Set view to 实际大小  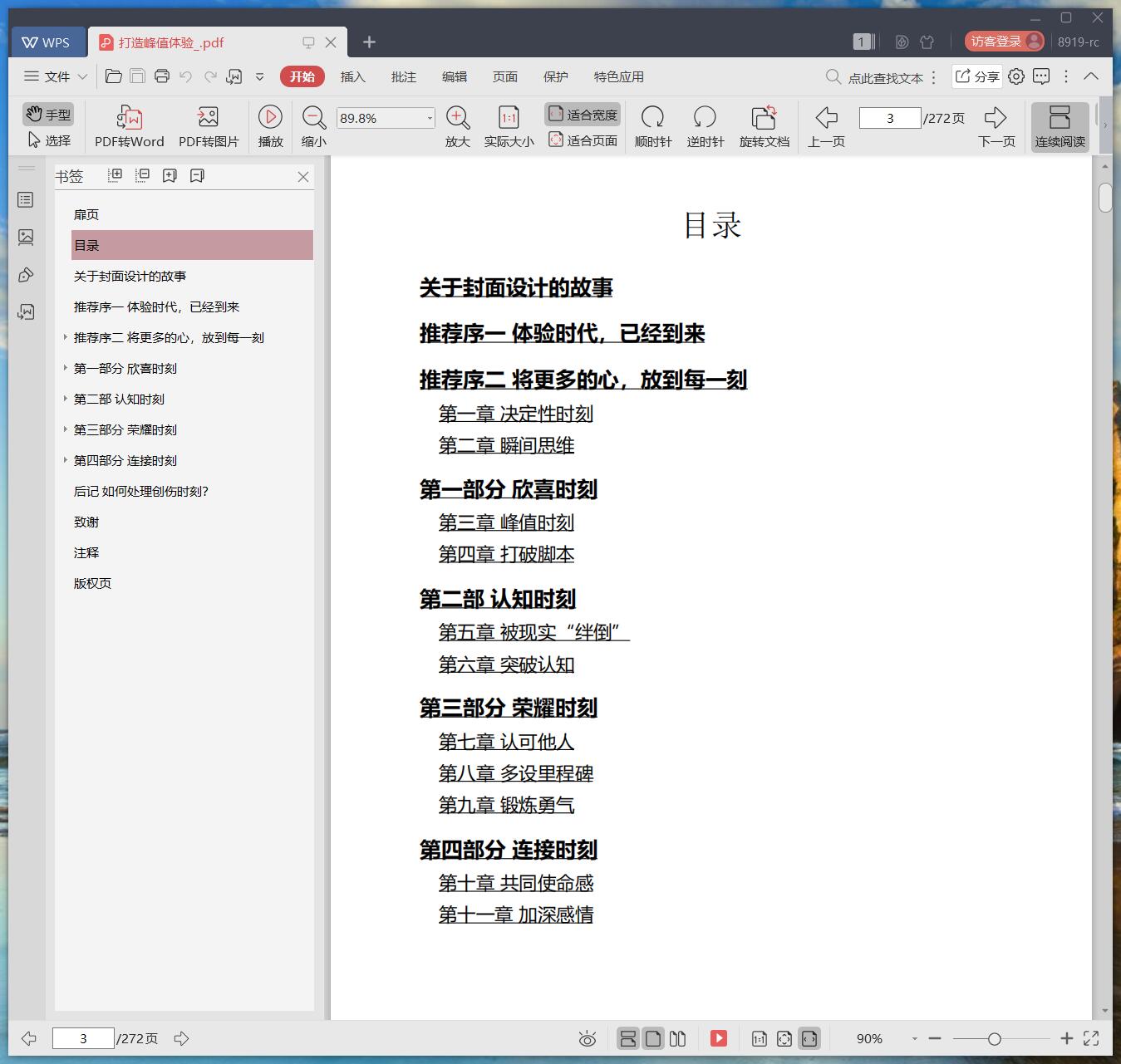509,127
